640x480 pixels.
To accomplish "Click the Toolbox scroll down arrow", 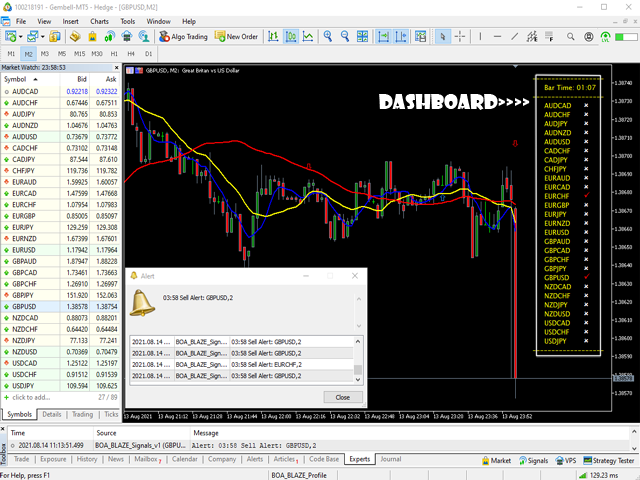I will click(x=634, y=448).
